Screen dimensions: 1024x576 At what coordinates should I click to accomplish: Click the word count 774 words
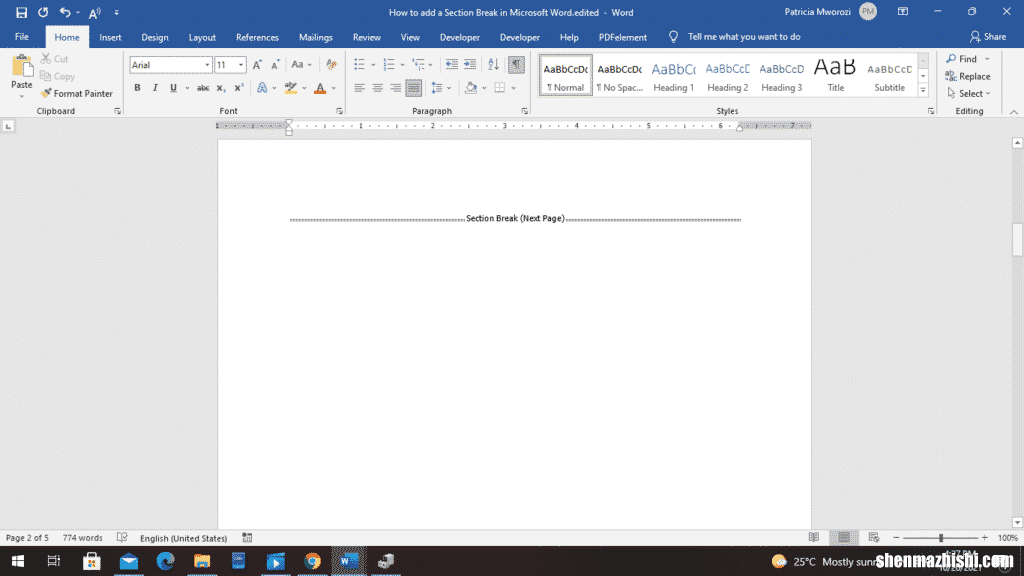click(x=82, y=537)
